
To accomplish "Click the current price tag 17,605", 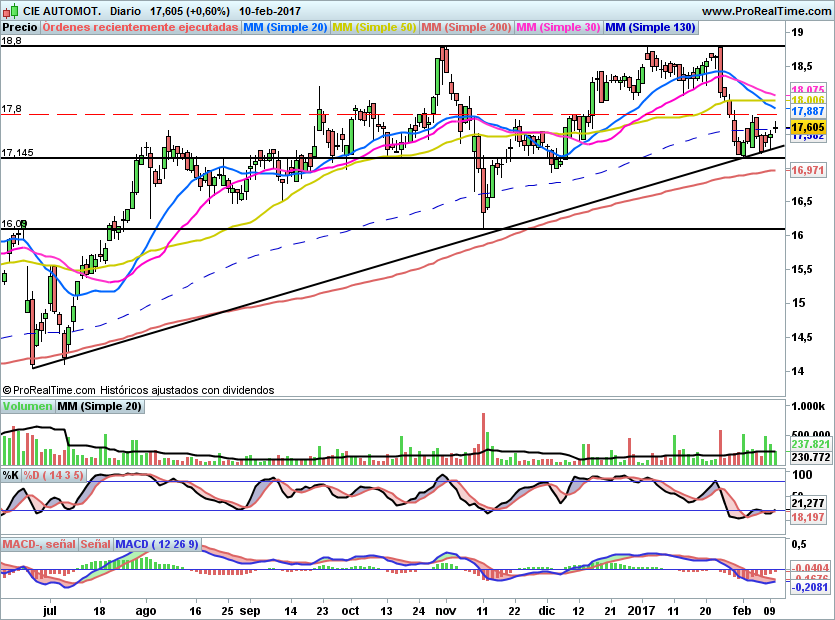I will (x=808, y=127).
